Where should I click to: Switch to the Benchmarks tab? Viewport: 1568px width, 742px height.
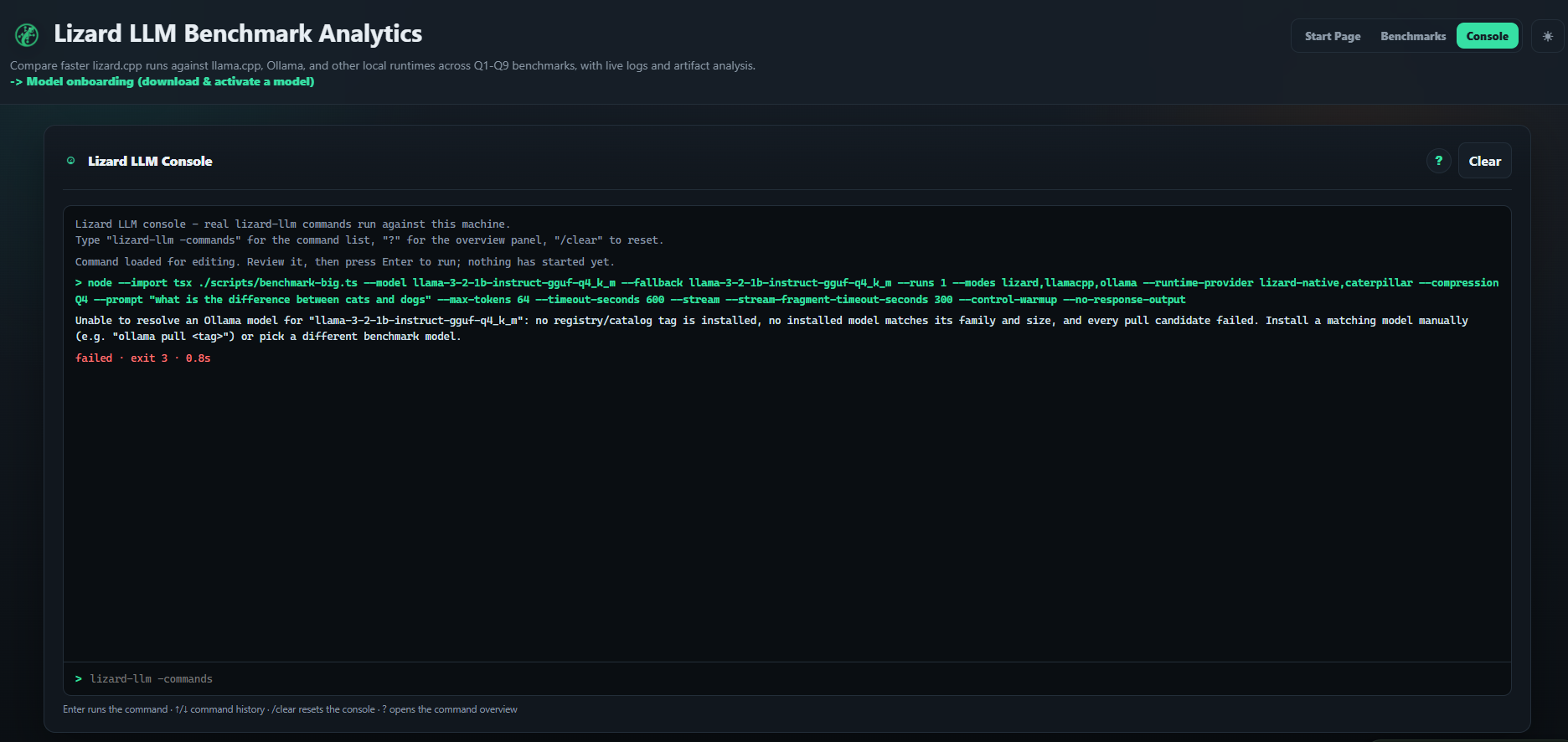click(1413, 36)
